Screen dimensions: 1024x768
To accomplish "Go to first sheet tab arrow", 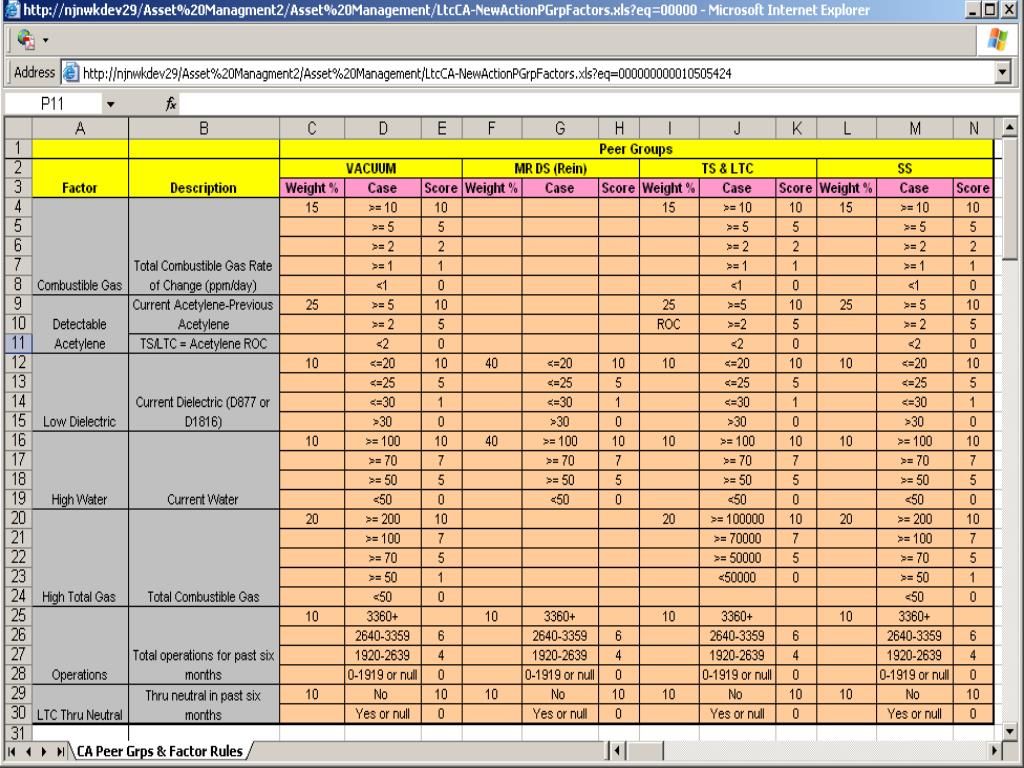I will 12,752.
